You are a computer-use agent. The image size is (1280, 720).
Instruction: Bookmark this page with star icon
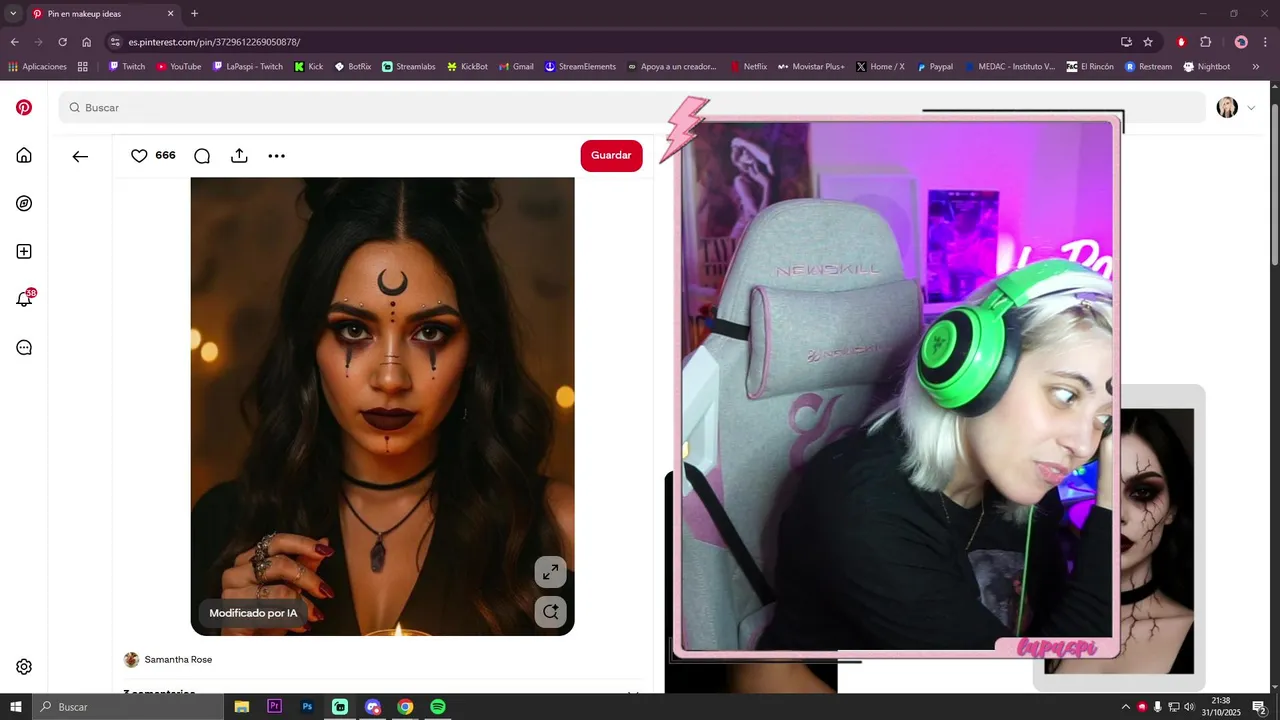[1148, 42]
